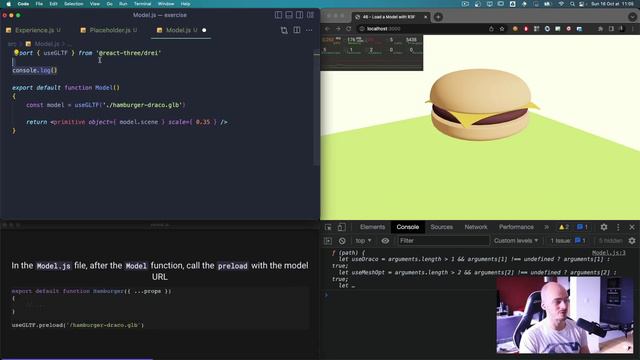The height and width of the screenshot is (360, 640).
Task: Toggle bottom panel layout icon in VS Code
Action: pos(289,15)
